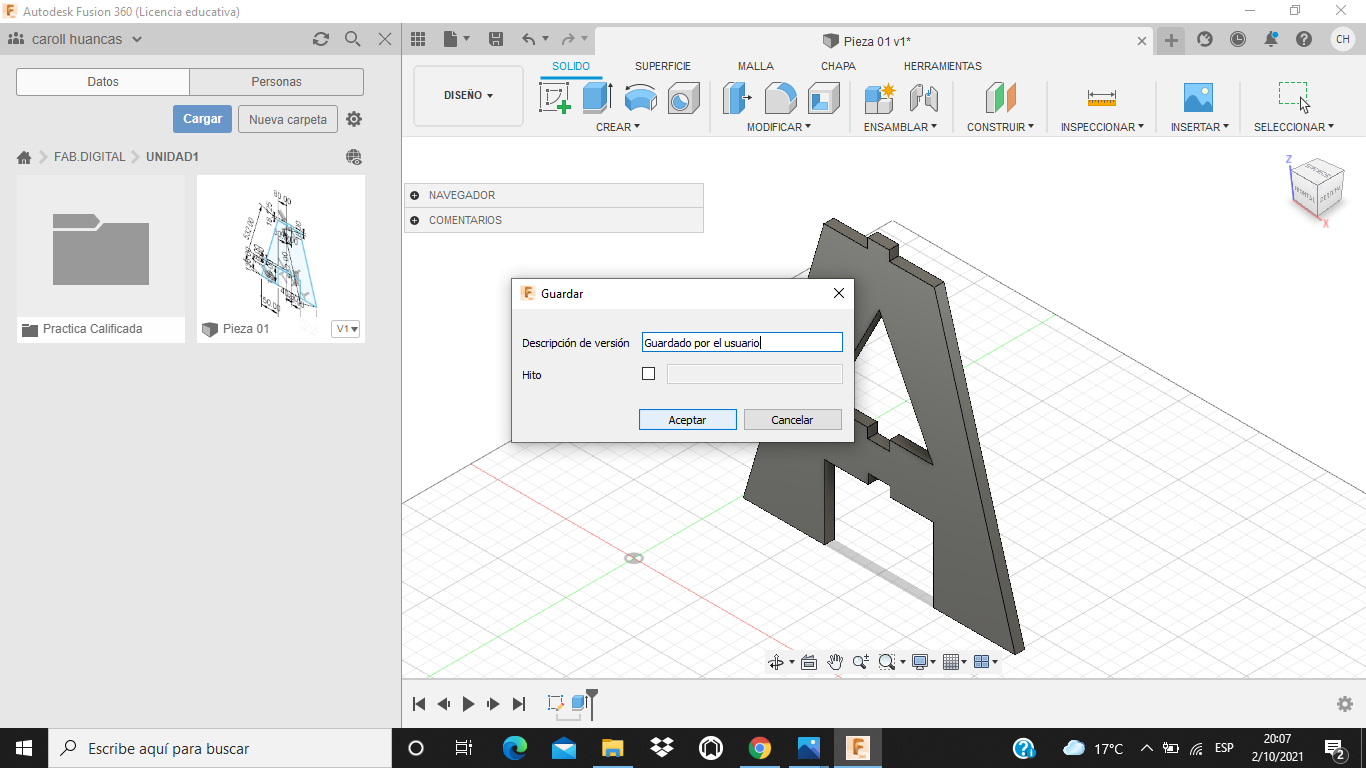The width and height of the screenshot is (1366, 768).
Task: Expand the SELECCIONAR menu
Action: (1294, 127)
